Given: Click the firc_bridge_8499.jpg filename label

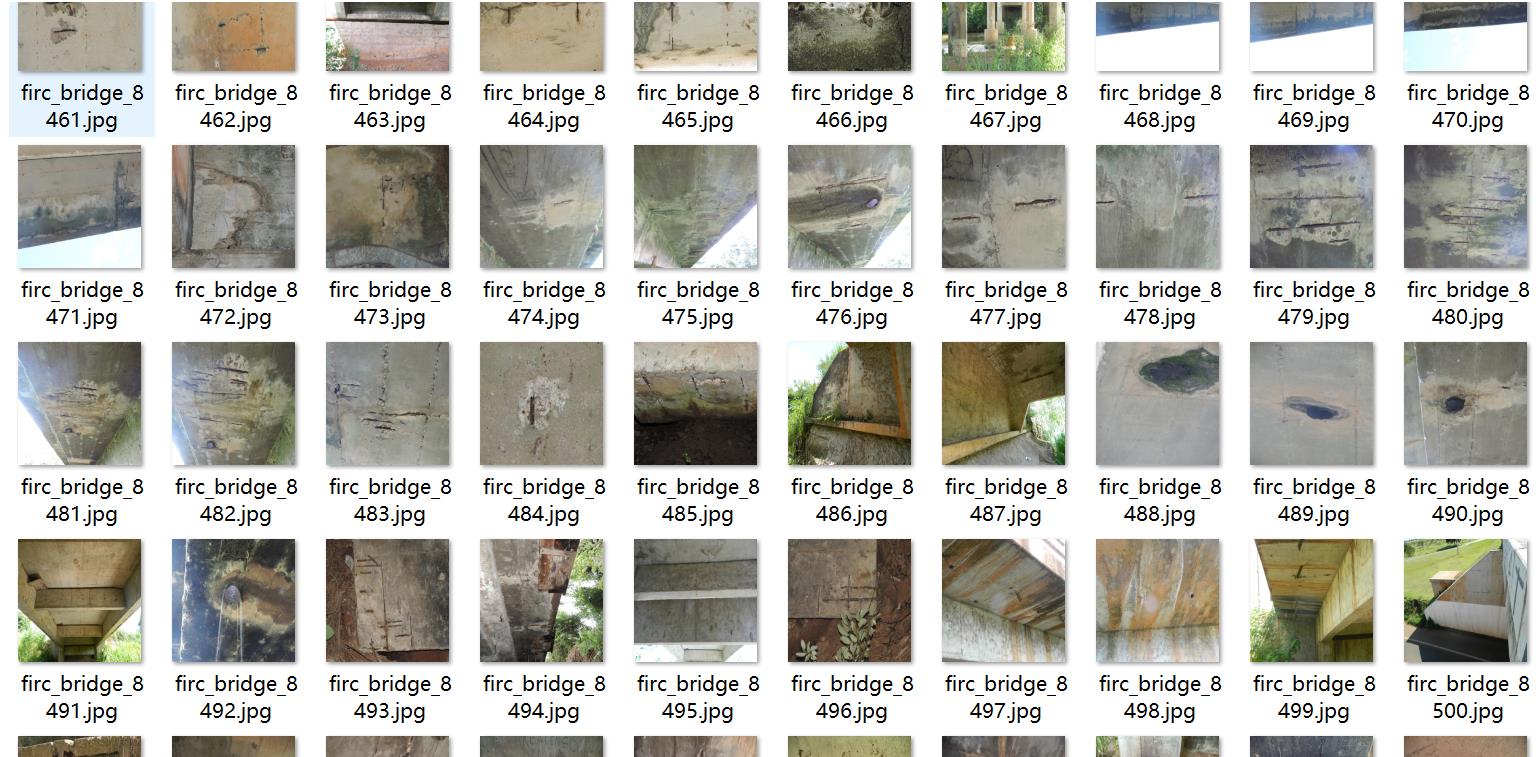Looking at the screenshot, I should point(1314,698).
